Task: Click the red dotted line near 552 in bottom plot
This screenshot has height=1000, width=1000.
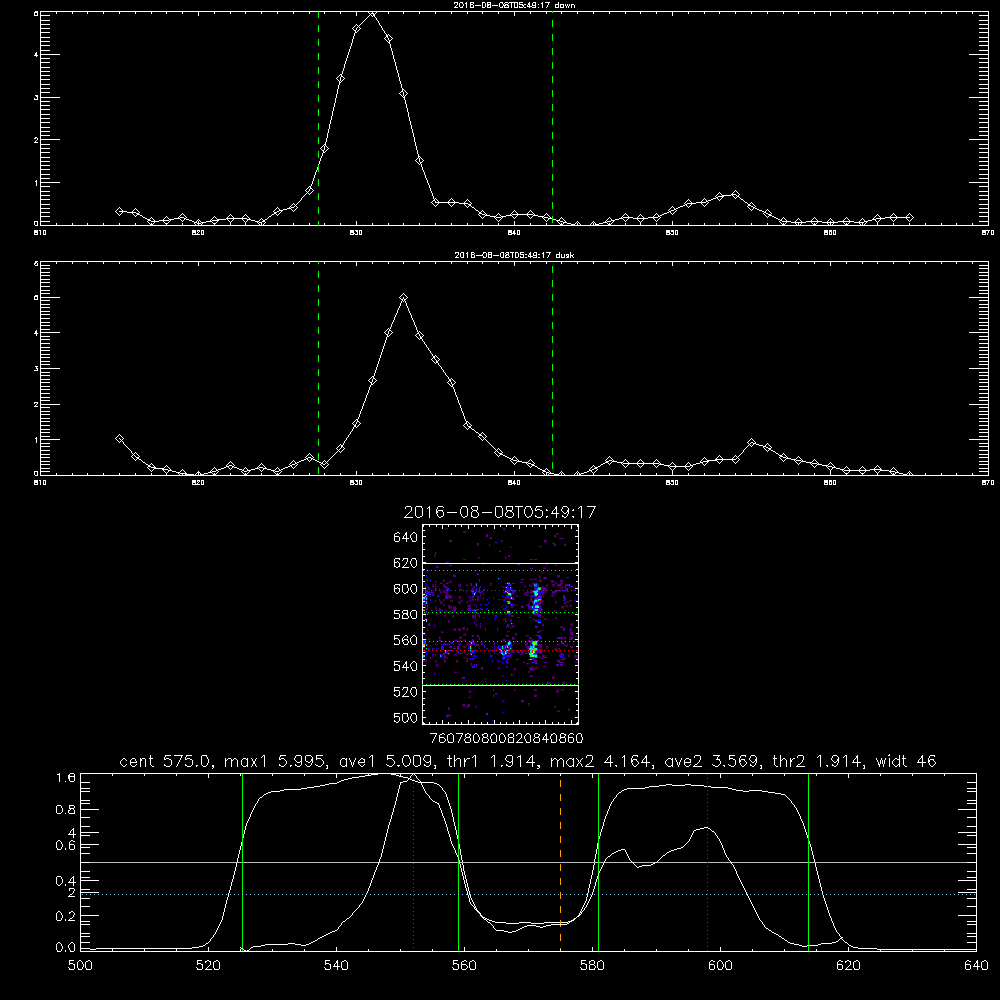Action: (x=414, y=861)
